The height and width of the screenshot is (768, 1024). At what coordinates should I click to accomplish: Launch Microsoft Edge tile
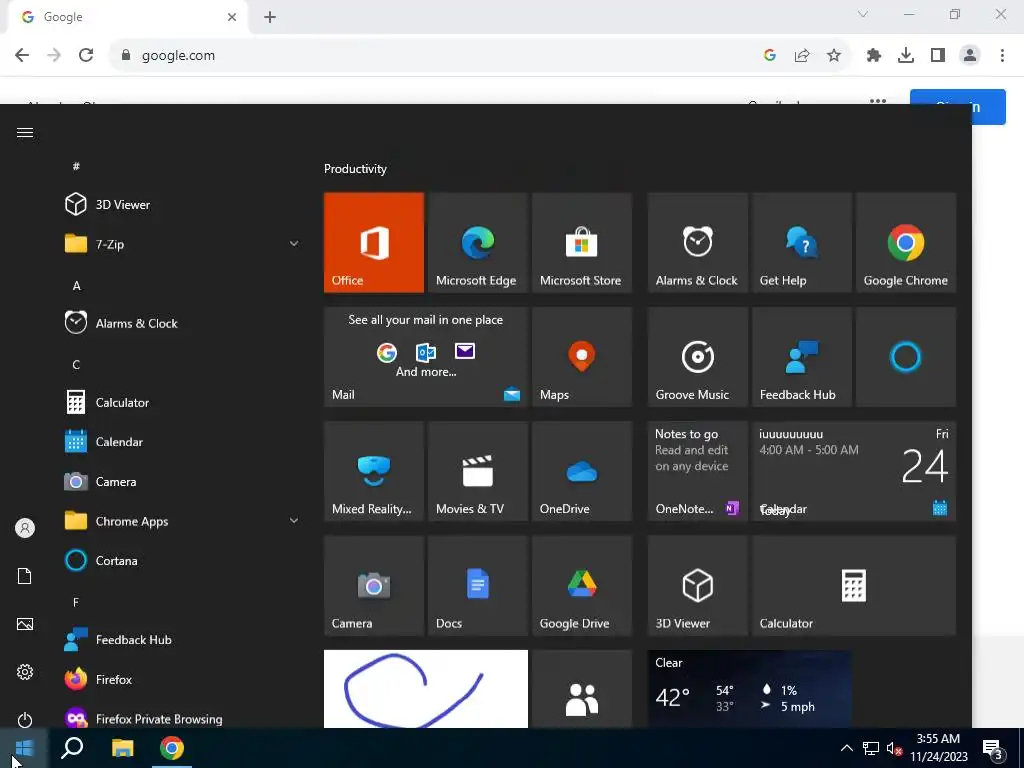point(477,242)
